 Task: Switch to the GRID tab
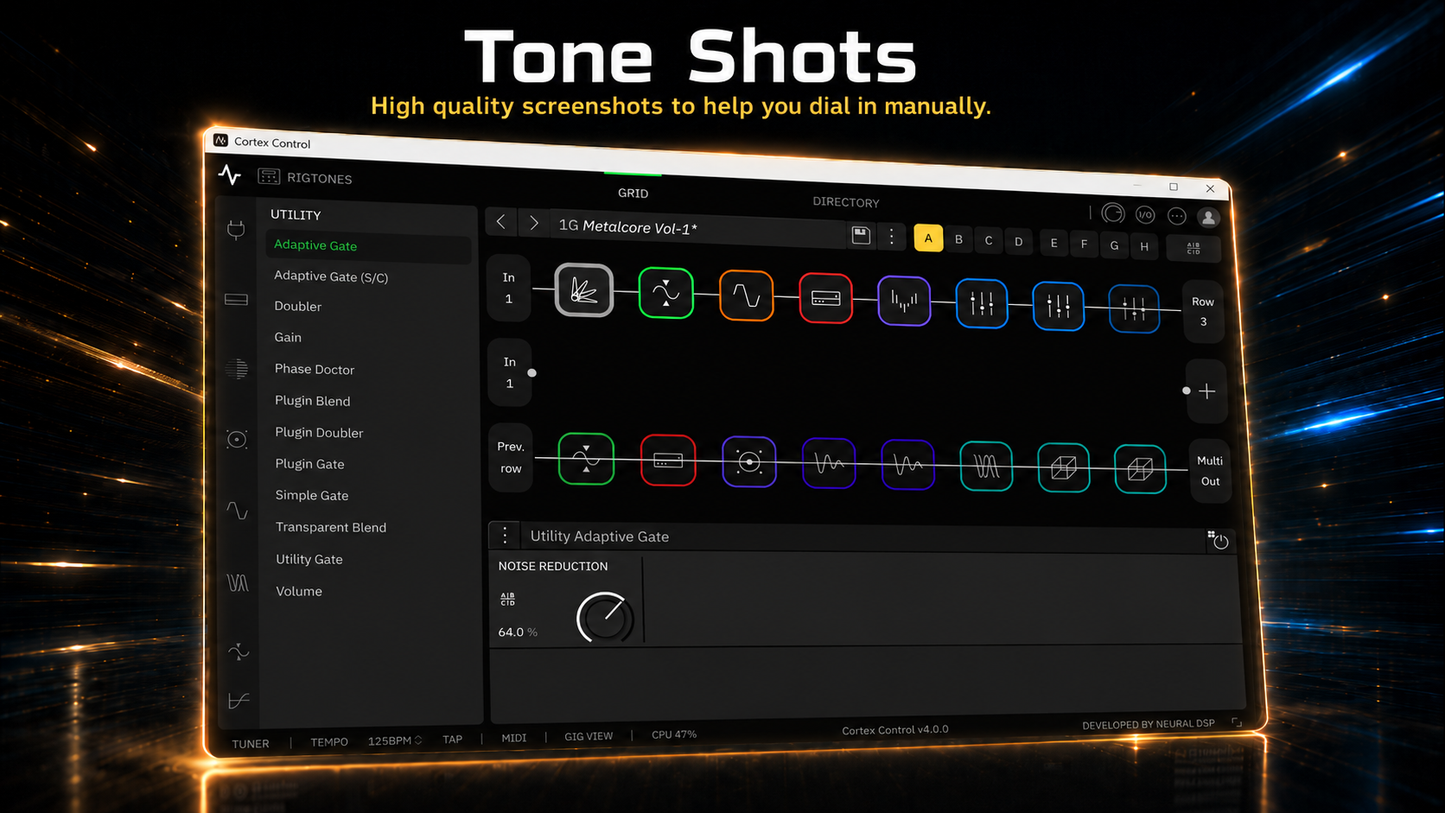[633, 193]
